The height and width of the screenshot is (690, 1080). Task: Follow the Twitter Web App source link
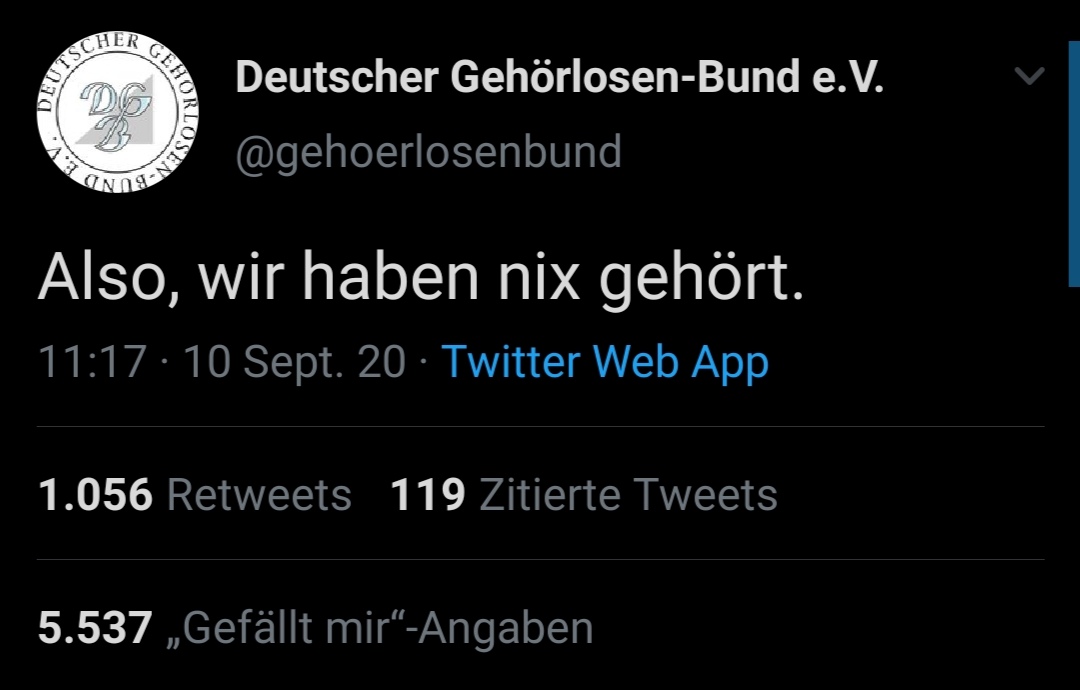click(x=604, y=362)
